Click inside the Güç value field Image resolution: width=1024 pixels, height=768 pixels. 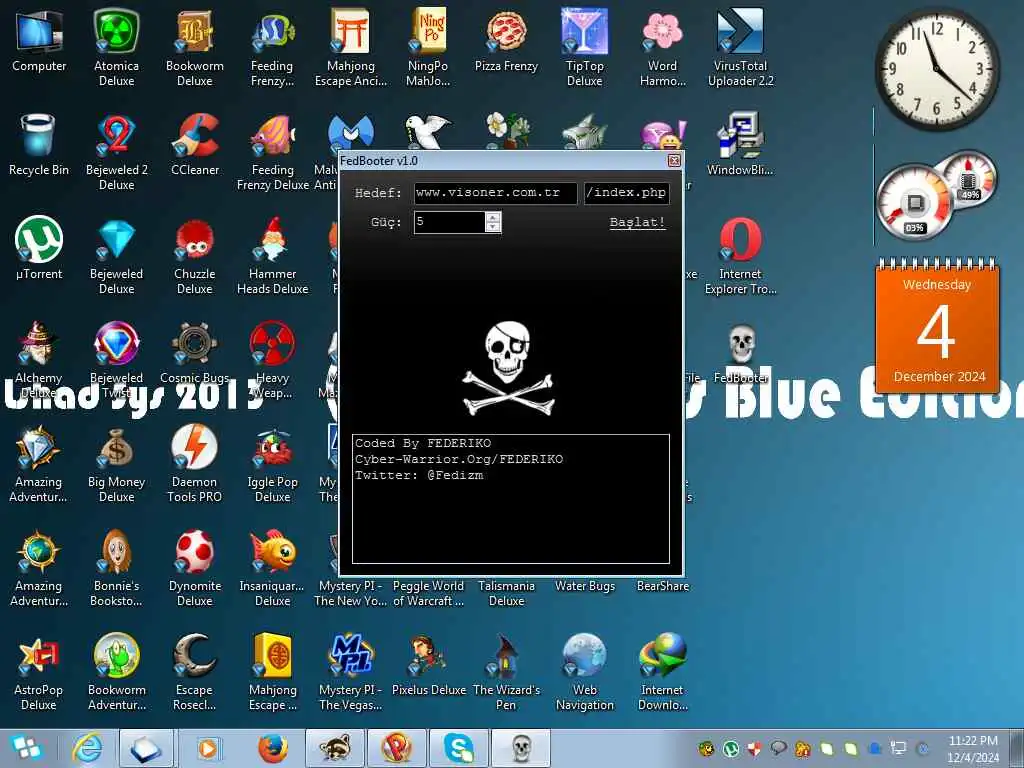pyautogui.click(x=450, y=222)
